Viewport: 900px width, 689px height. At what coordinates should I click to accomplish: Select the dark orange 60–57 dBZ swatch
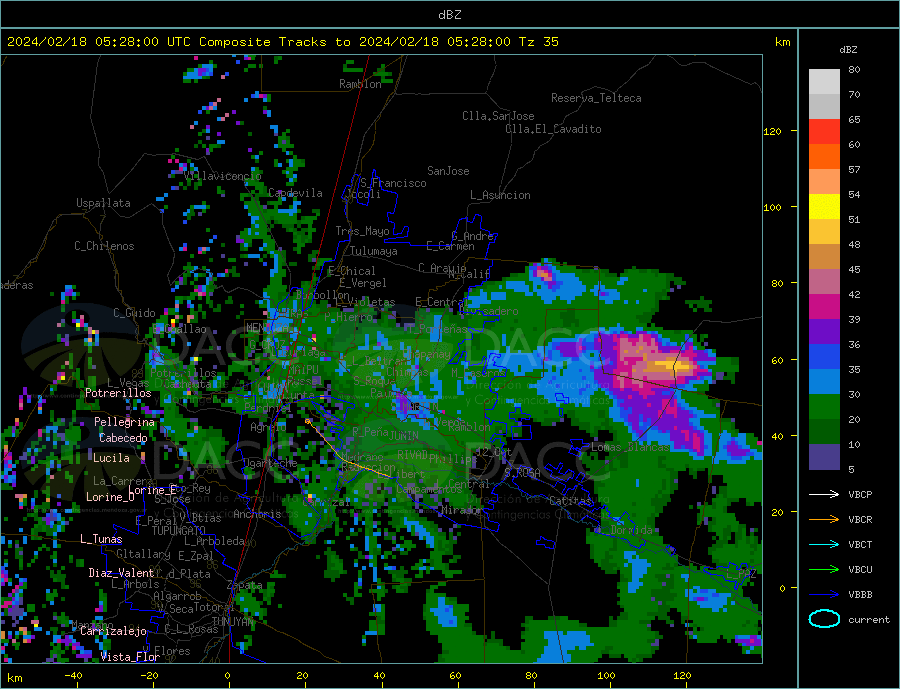(x=824, y=157)
